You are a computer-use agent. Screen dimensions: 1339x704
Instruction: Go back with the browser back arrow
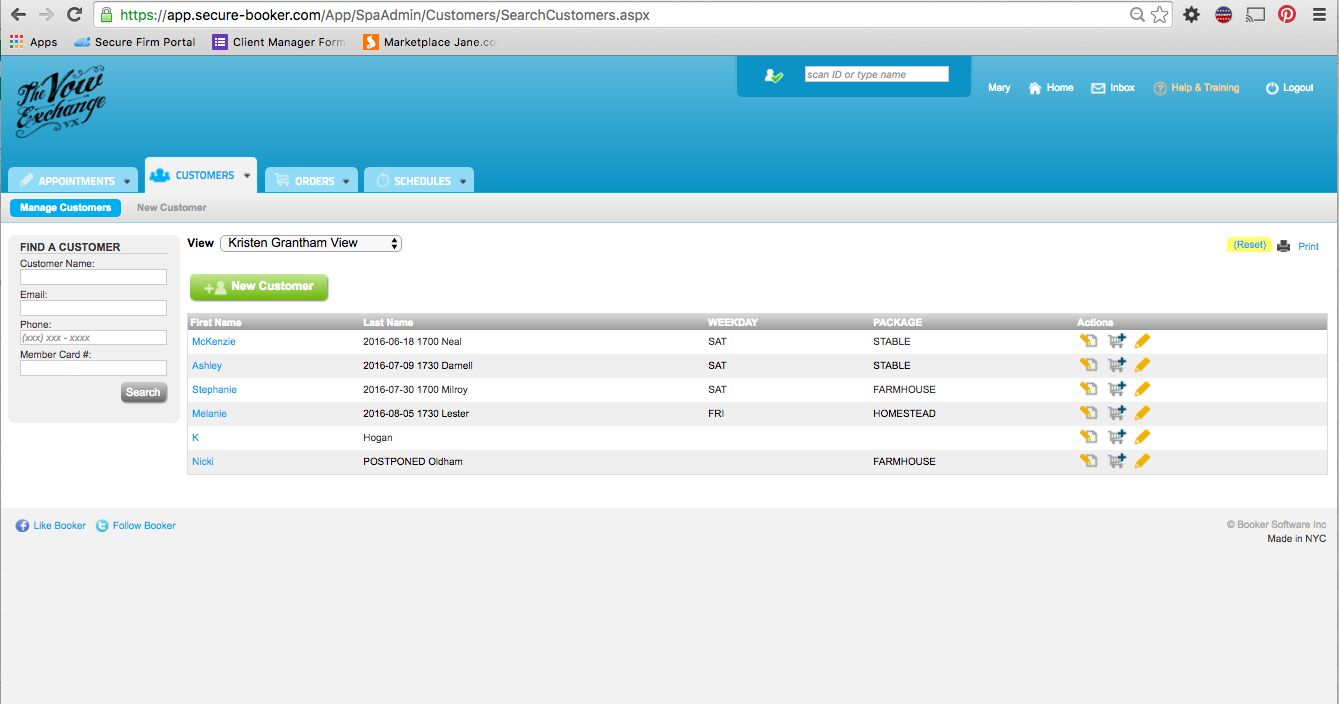point(18,14)
